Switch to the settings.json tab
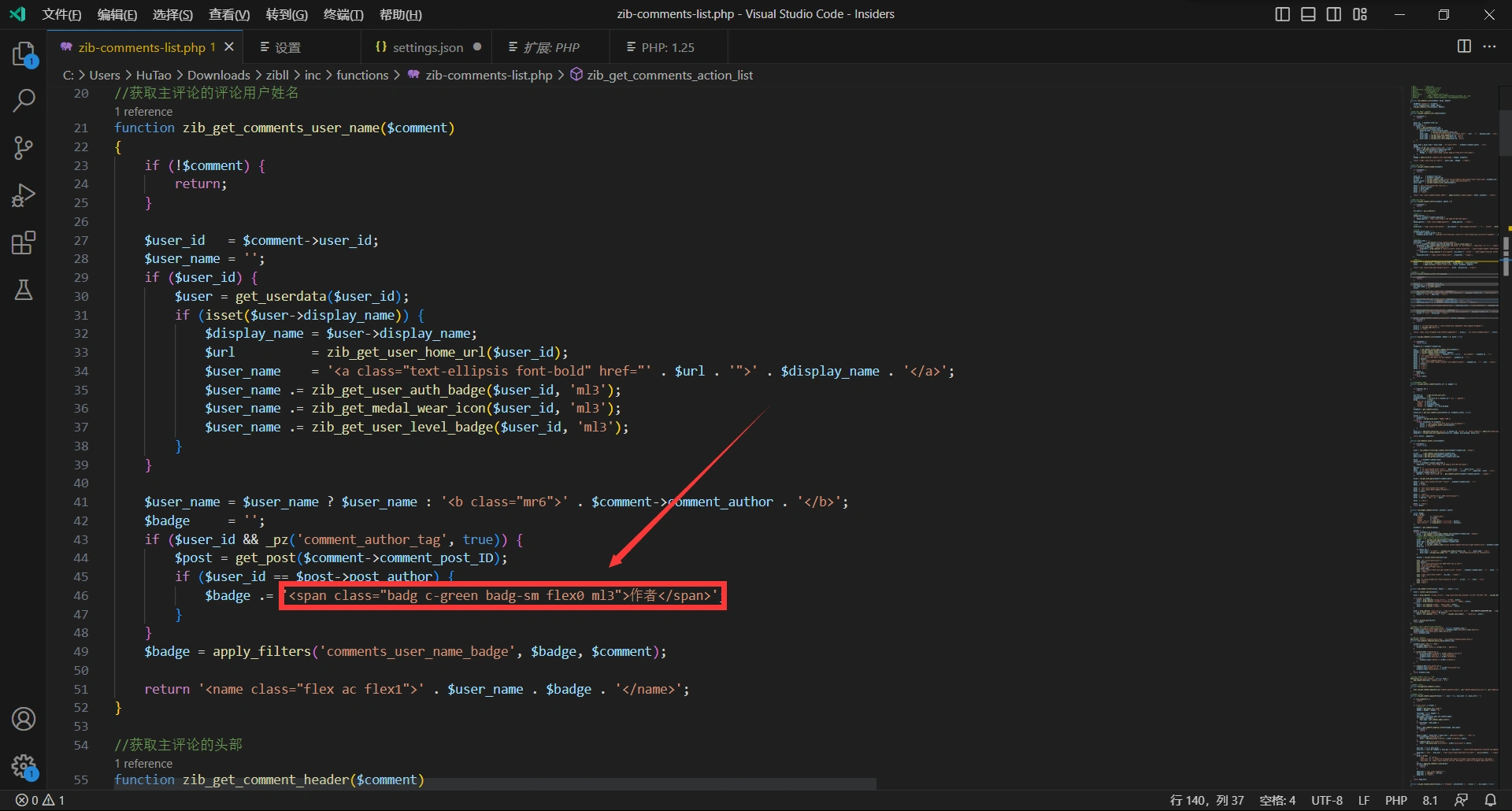 [427, 47]
